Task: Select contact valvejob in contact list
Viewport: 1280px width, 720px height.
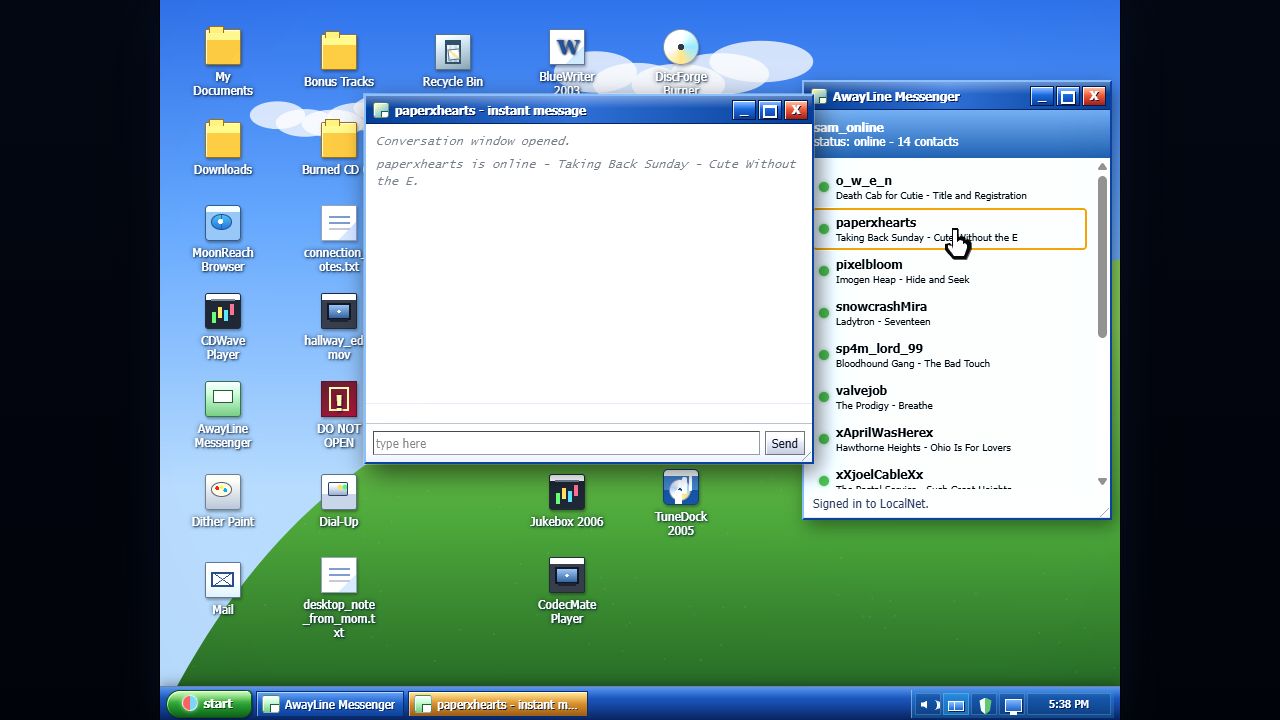Action: click(950, 397)
